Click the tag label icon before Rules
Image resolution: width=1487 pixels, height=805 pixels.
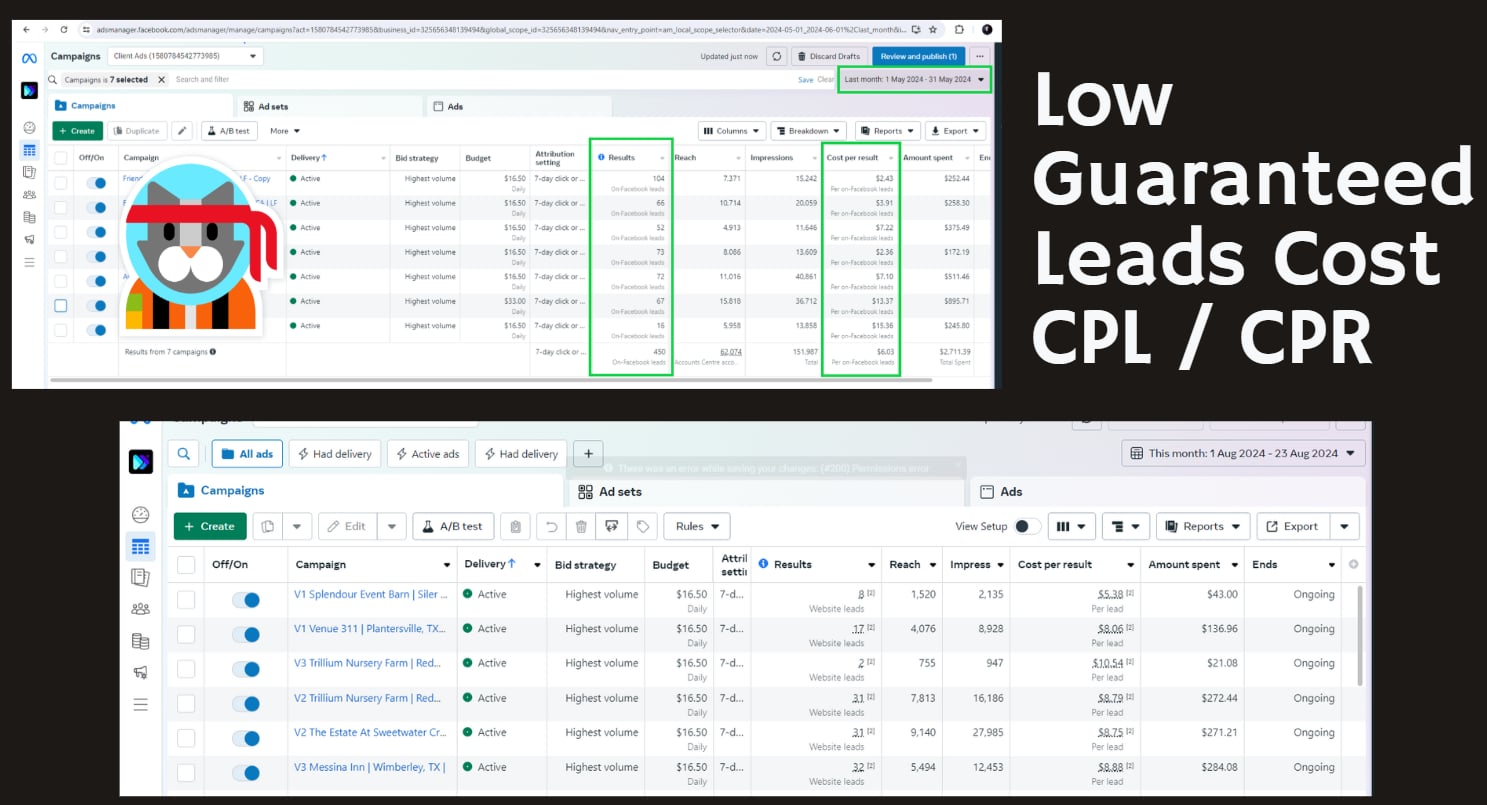coord(643,526)
